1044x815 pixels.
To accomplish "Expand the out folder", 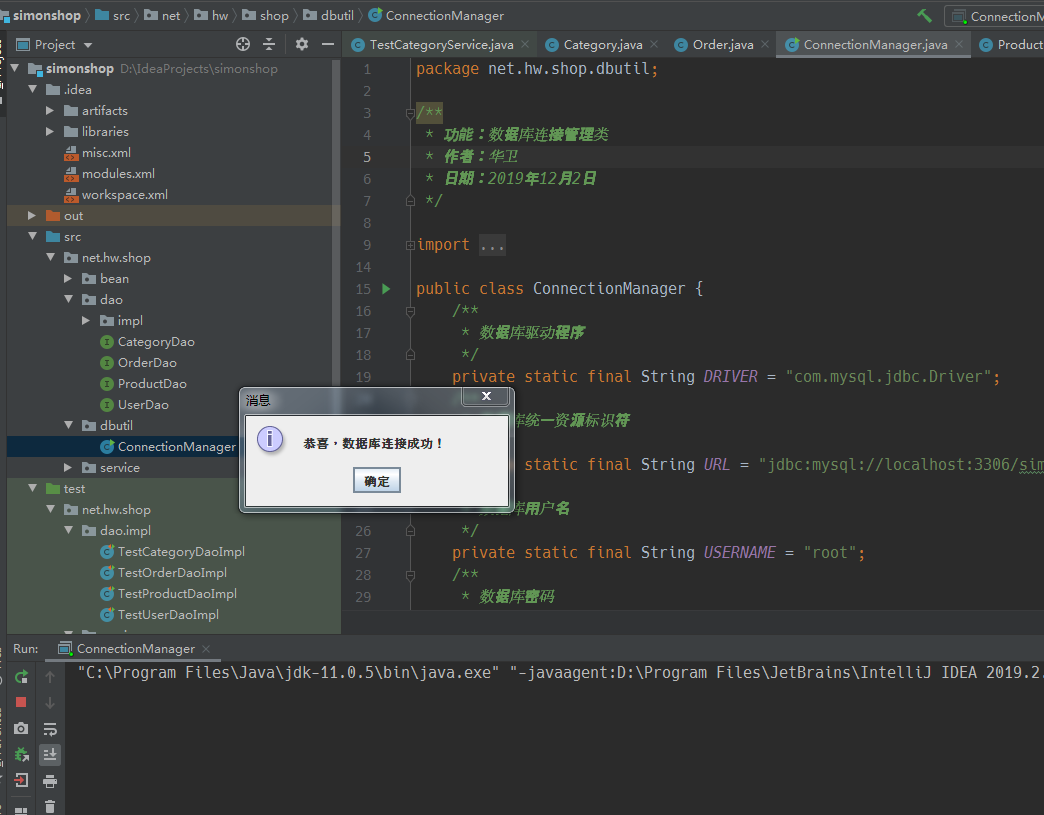I will coord(32,215).
